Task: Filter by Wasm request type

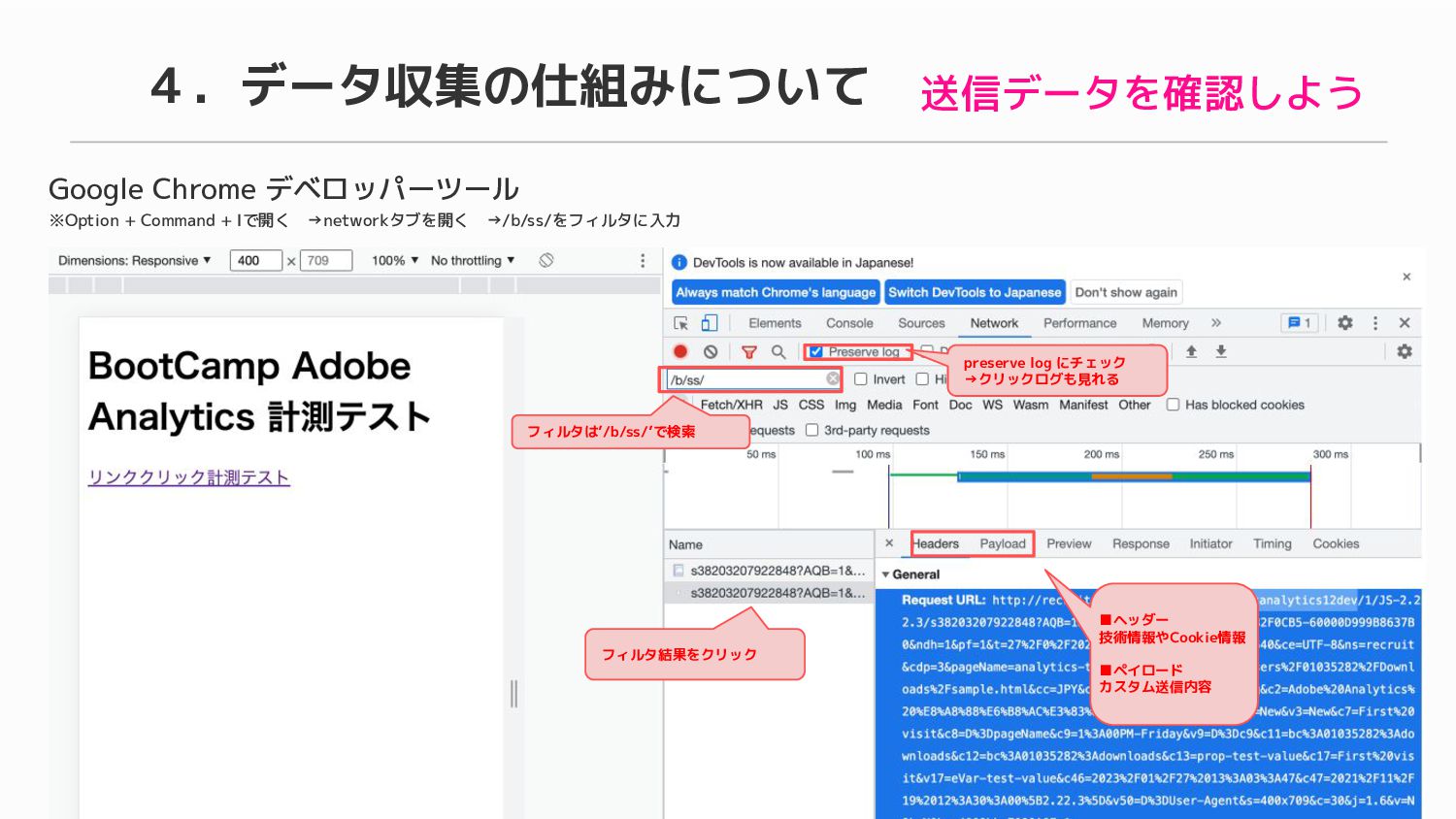Action: click(x=1031, y=405)
